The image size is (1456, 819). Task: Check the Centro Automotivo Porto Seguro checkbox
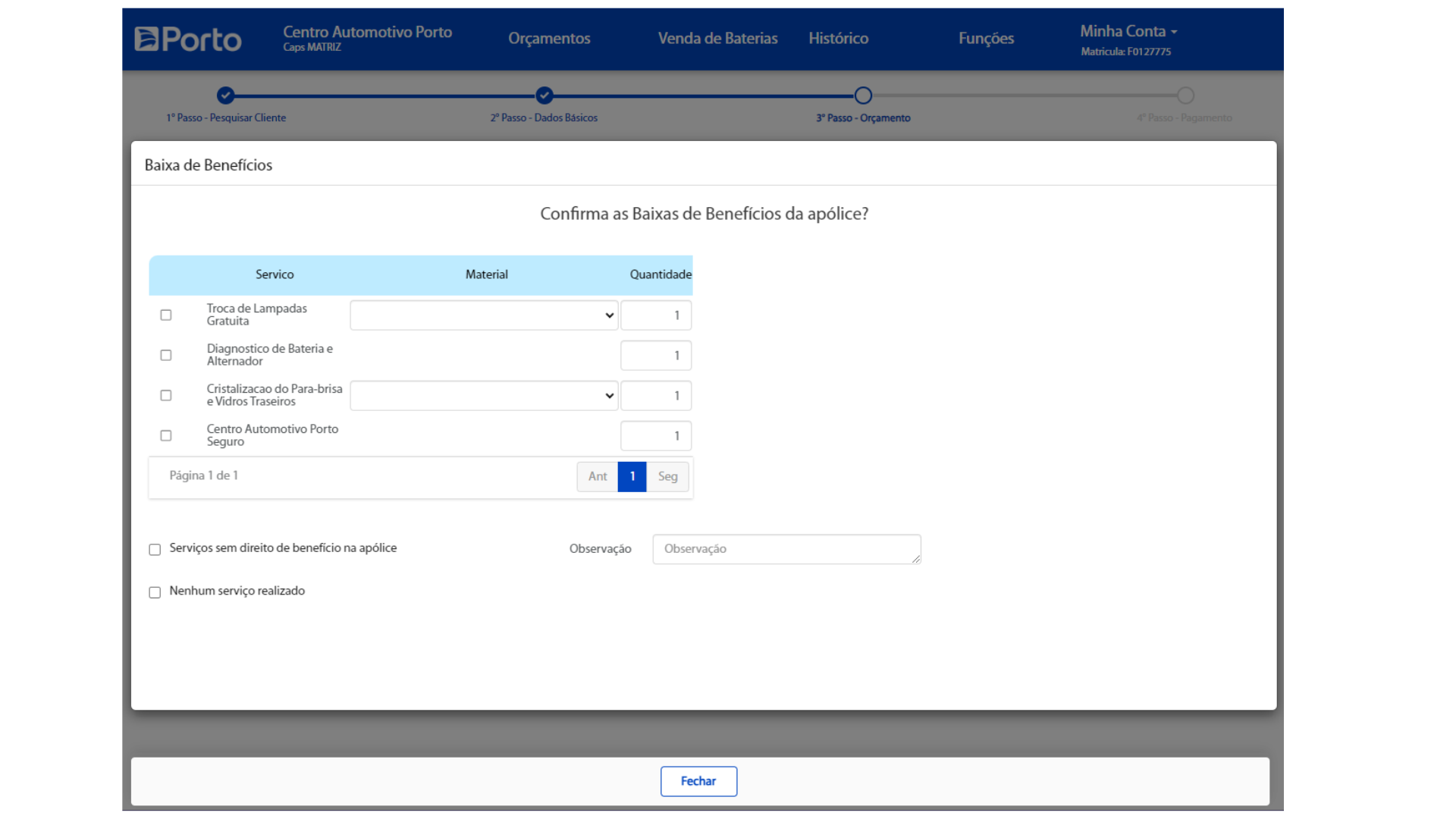click(166, 435)
